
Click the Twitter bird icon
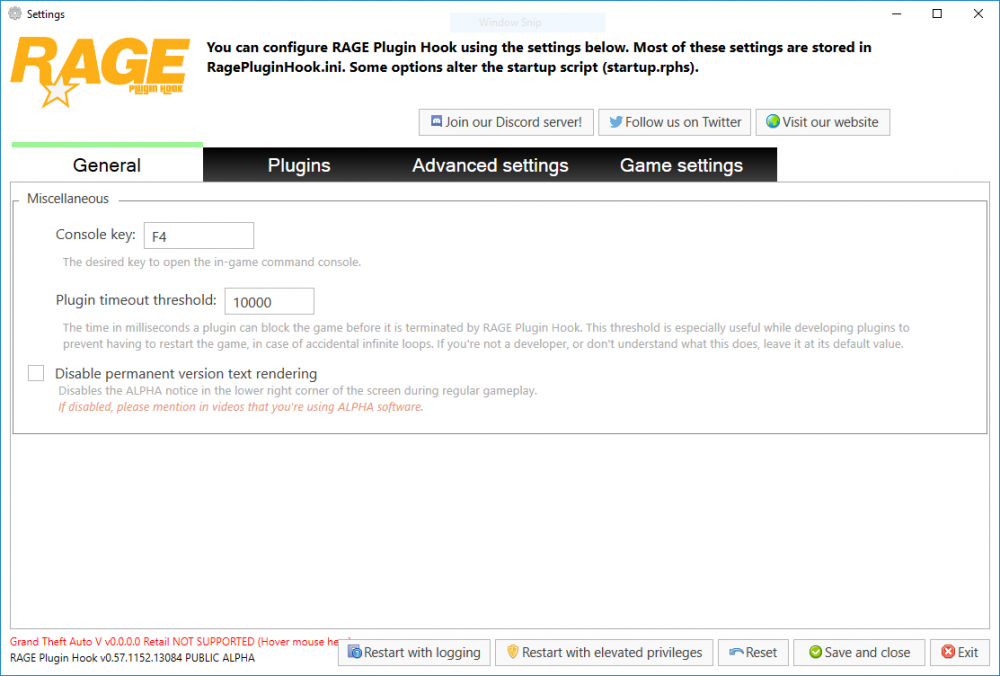[615, 122]
